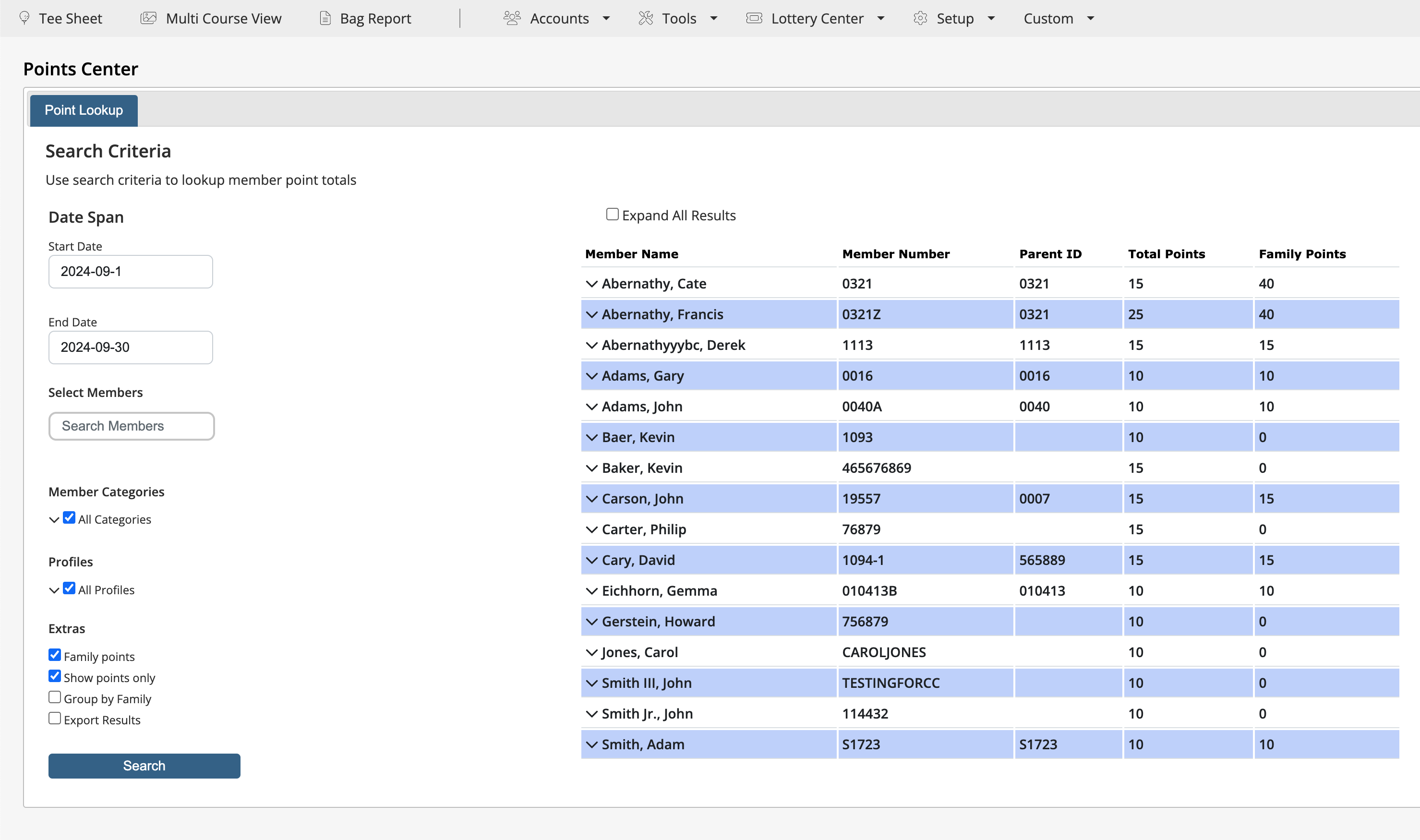This screenshot has height=840, width=1420.
Task: Click parent ID 565889
Action: pos(1042,560)
